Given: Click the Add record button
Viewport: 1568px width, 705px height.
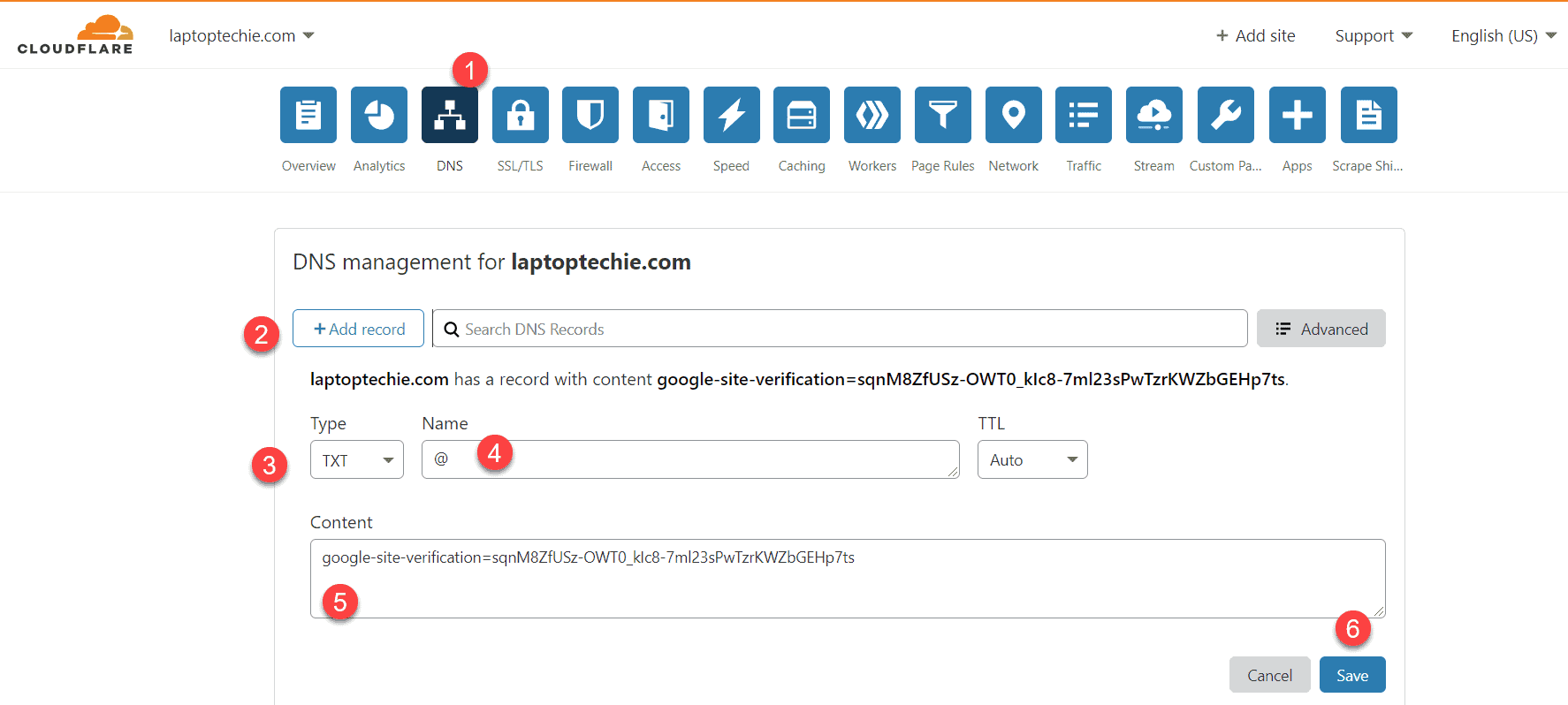Looking at the screenshot, I should point(359,329).
